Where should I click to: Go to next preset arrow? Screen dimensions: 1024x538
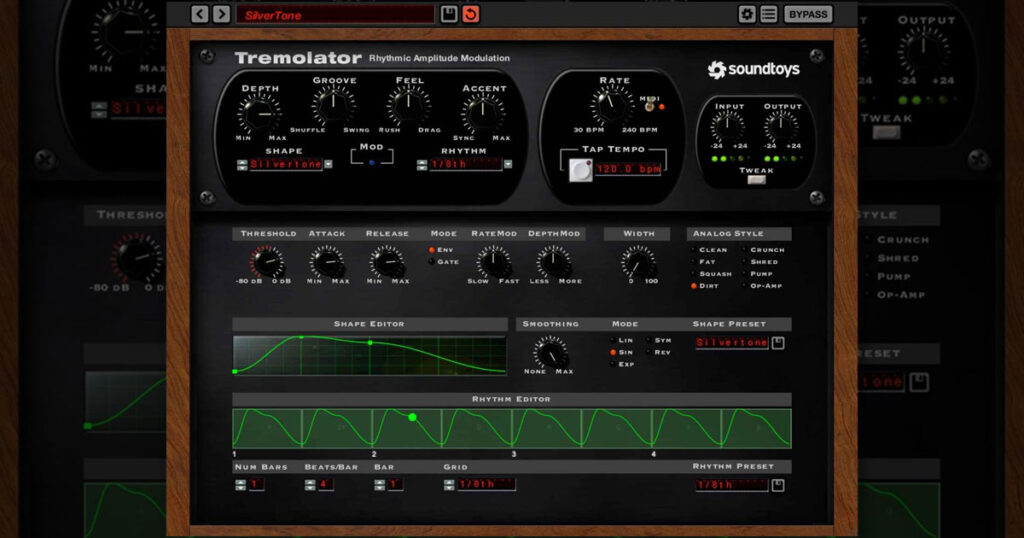click(x=221, y=14)
